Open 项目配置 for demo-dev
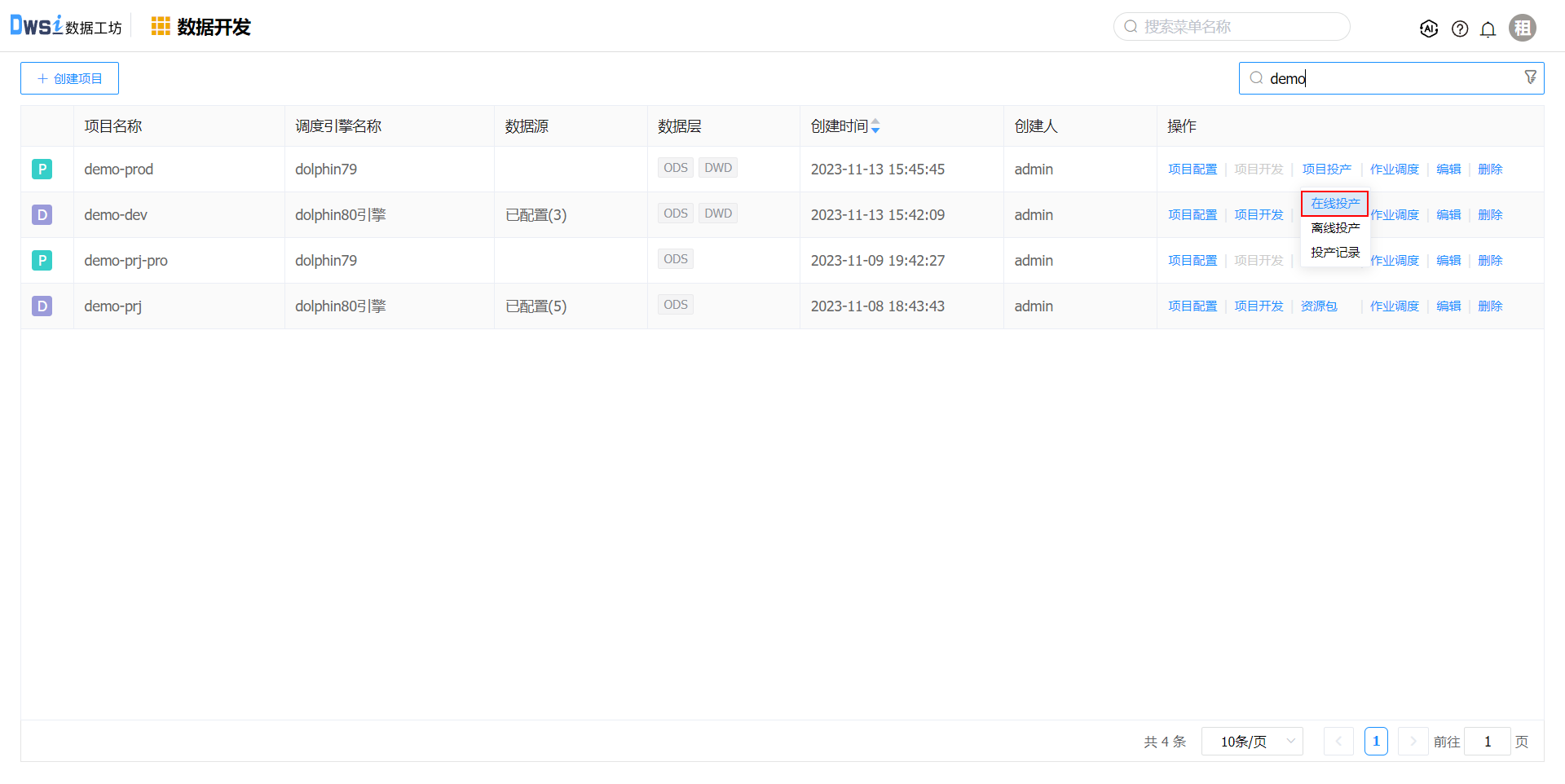This screenshot has height=784, width=1565. pos(1192,215)
